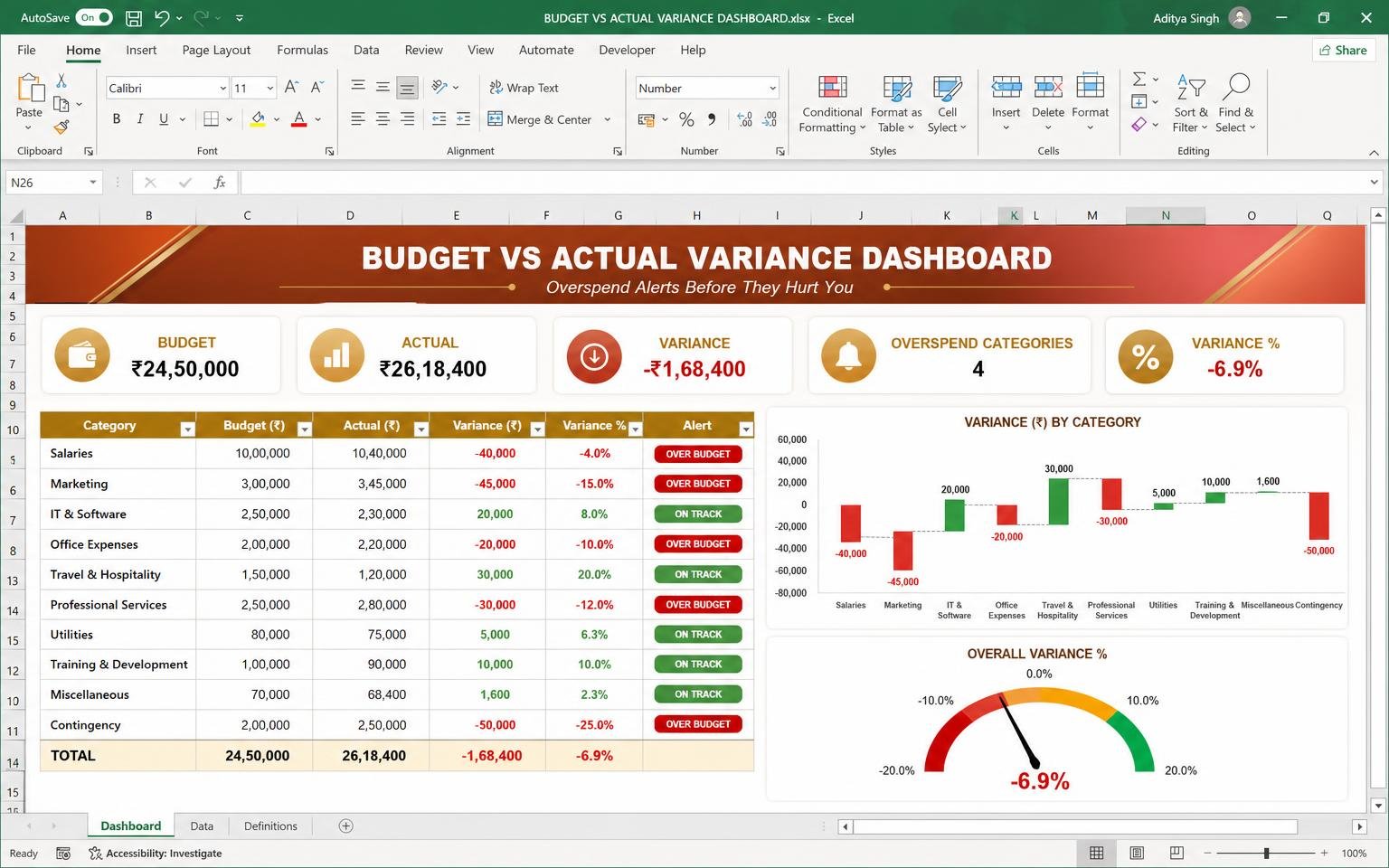This screenshot has height=868, width=1389.
Task: Apply Italic formatting
Action: click(140, 118)
